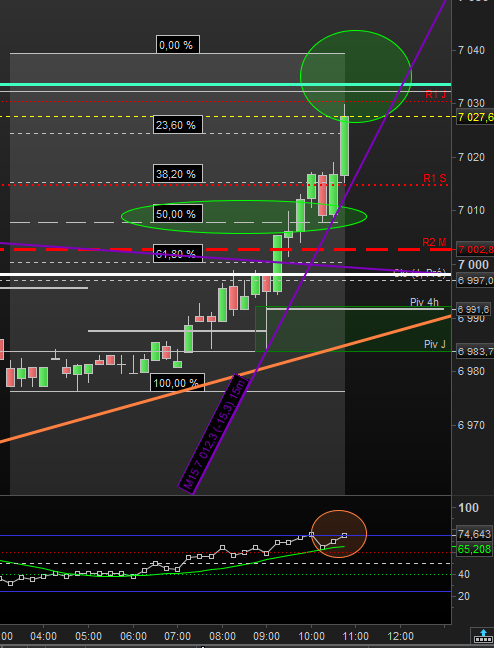The image size is (494, 648).
Task: Select the 61,80 % Fibonacci level label
Action: coord(178,253)
